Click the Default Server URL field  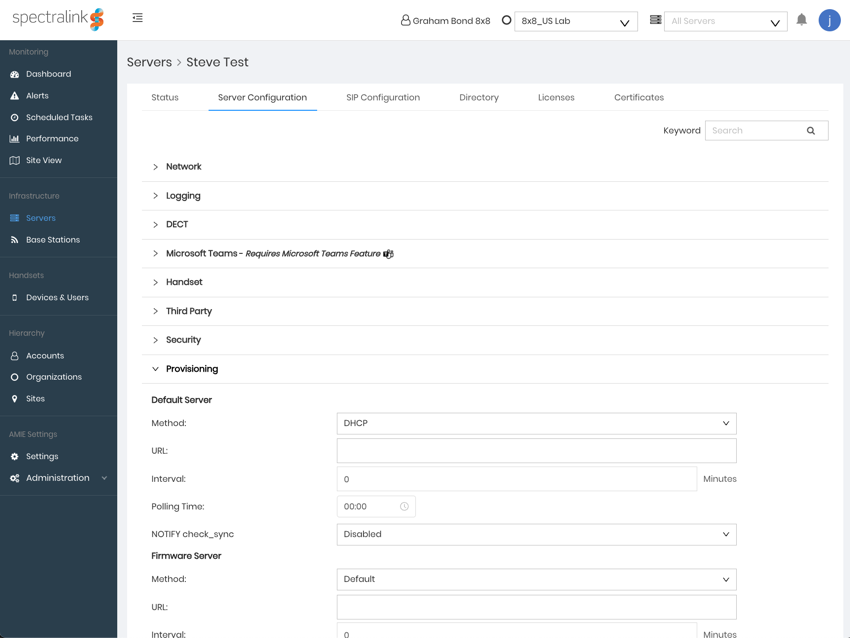click(x=536, y=451)
